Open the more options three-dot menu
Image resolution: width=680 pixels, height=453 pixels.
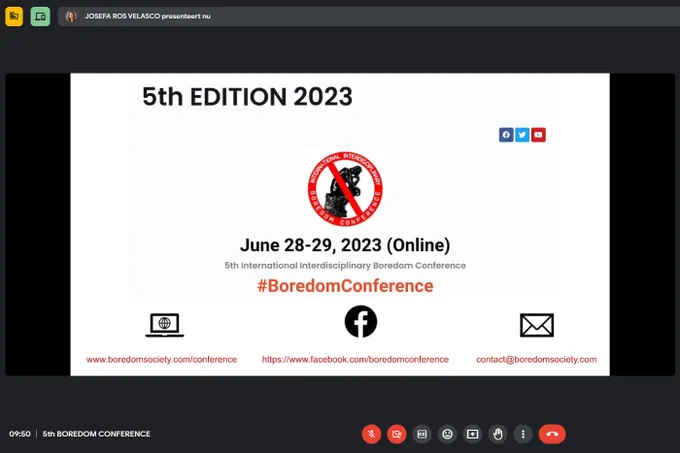click(x=523, y=434)
